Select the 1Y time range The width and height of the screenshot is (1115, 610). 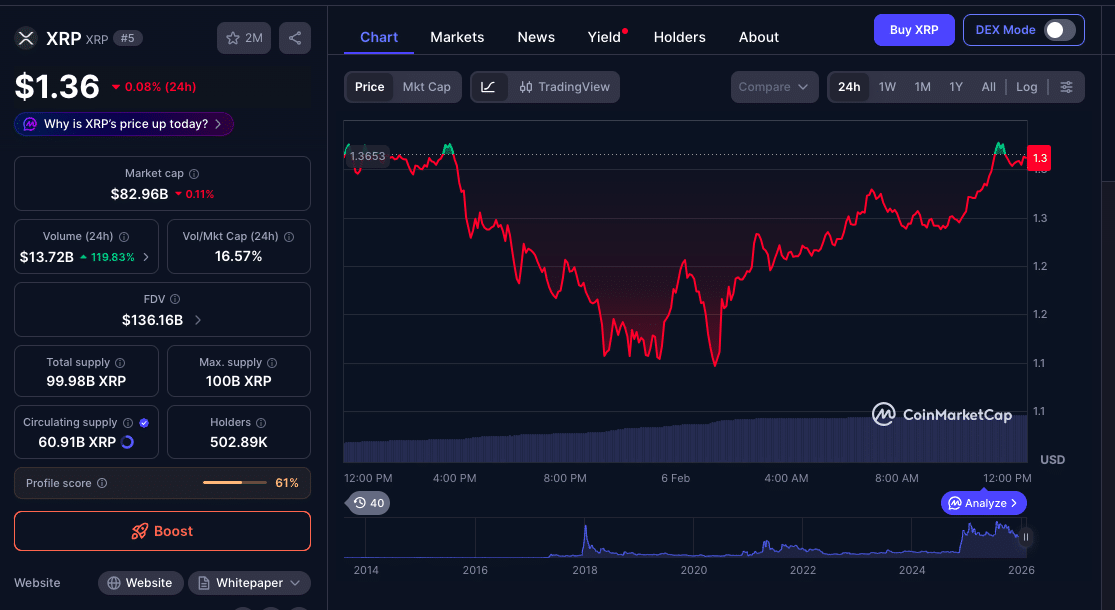956,87
